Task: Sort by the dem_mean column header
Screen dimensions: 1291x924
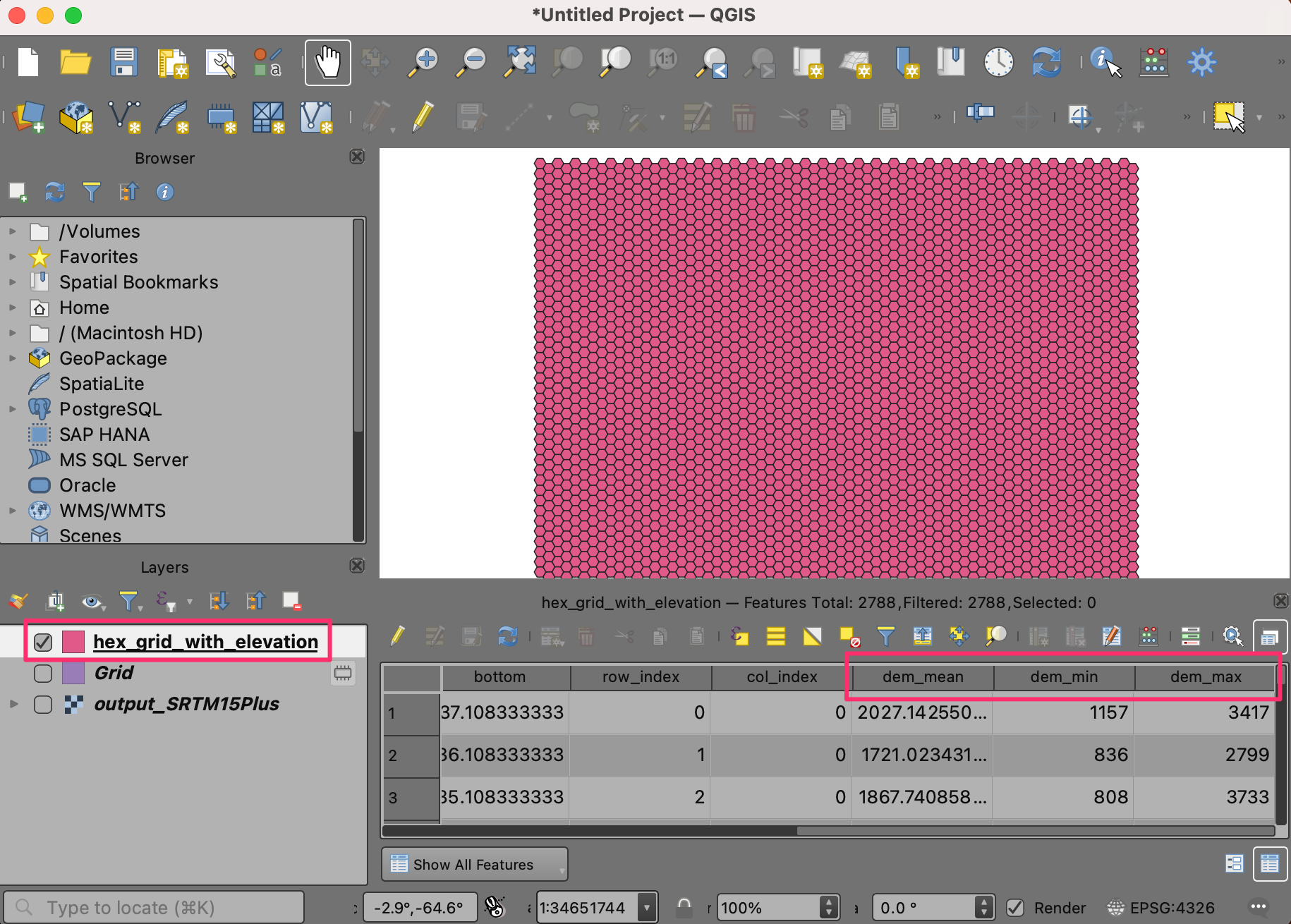Action: tap(922, 677)
